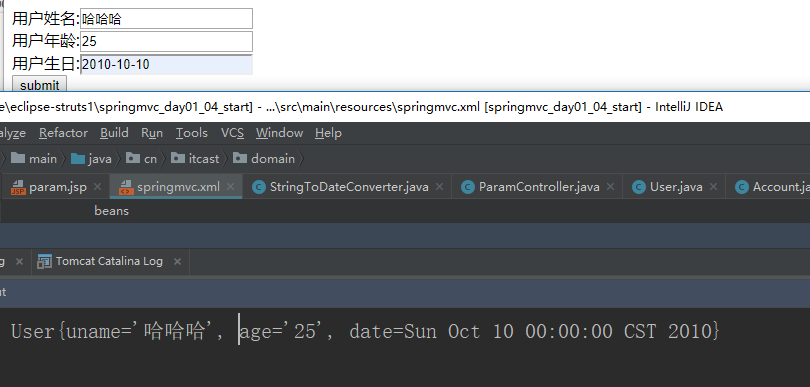This screenshot has height=387, width=810.
Task: Open the Refactor menu
Action: pyautogui.click(x=63, y=133)
